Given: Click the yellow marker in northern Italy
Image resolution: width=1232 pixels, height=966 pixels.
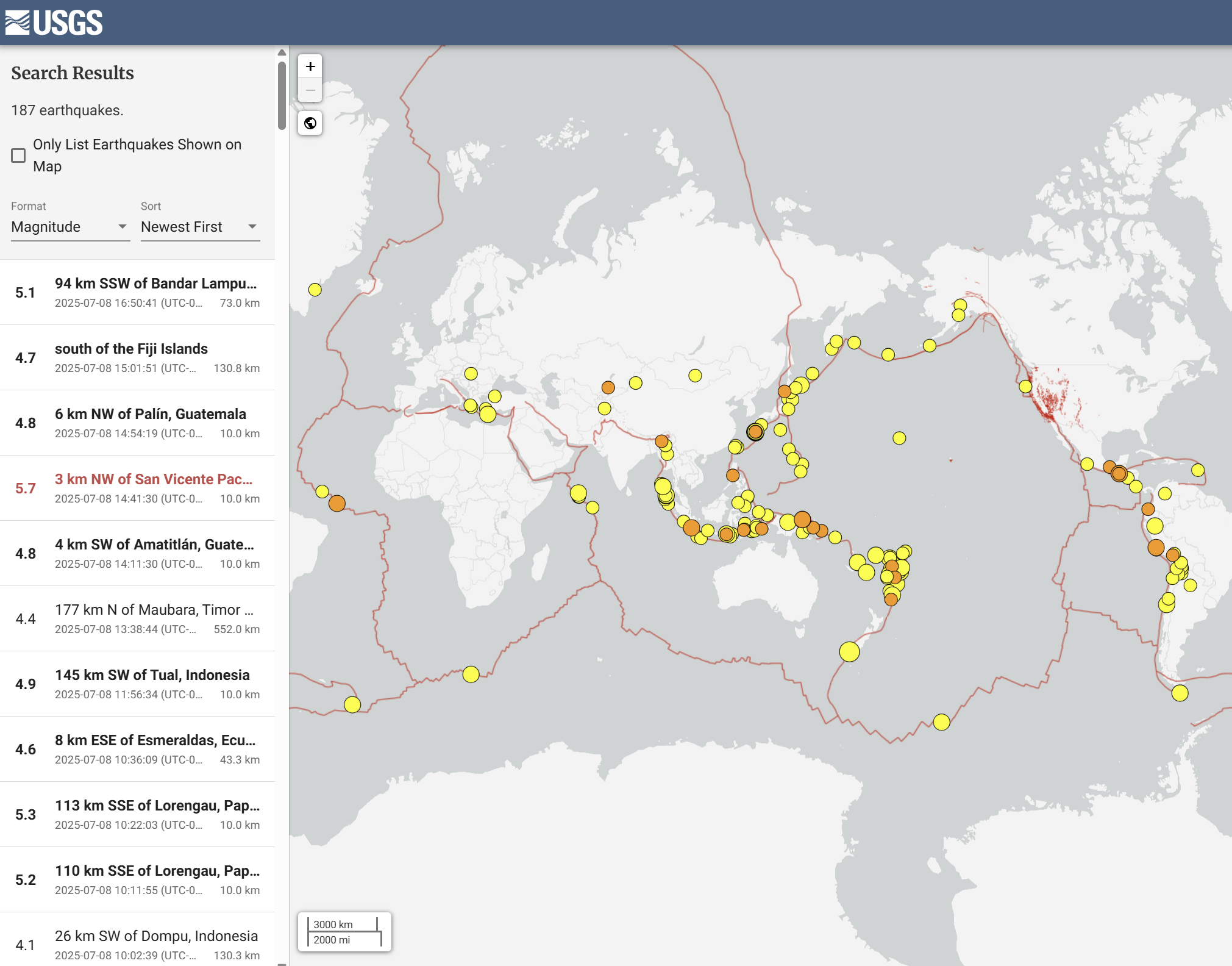Looking at the screenshot, I should point(471,374).
